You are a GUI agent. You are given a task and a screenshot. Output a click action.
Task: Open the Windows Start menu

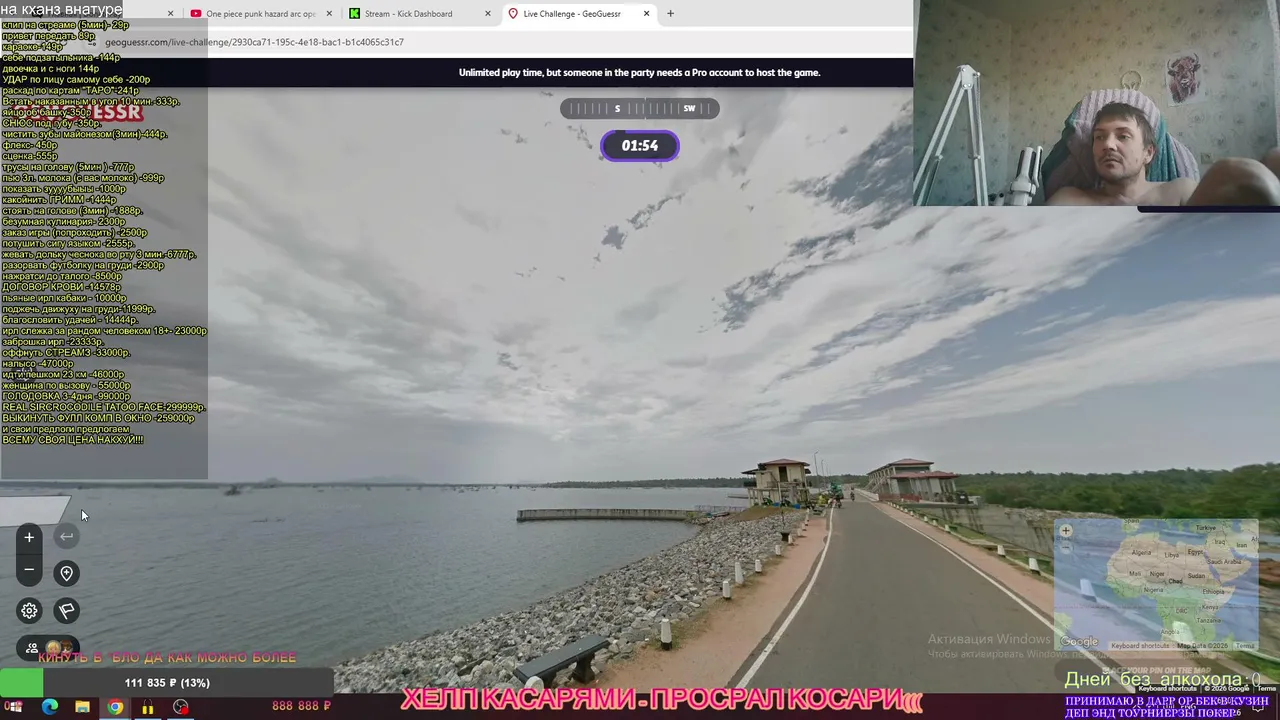pyautogui.click(x=14, y=707)
